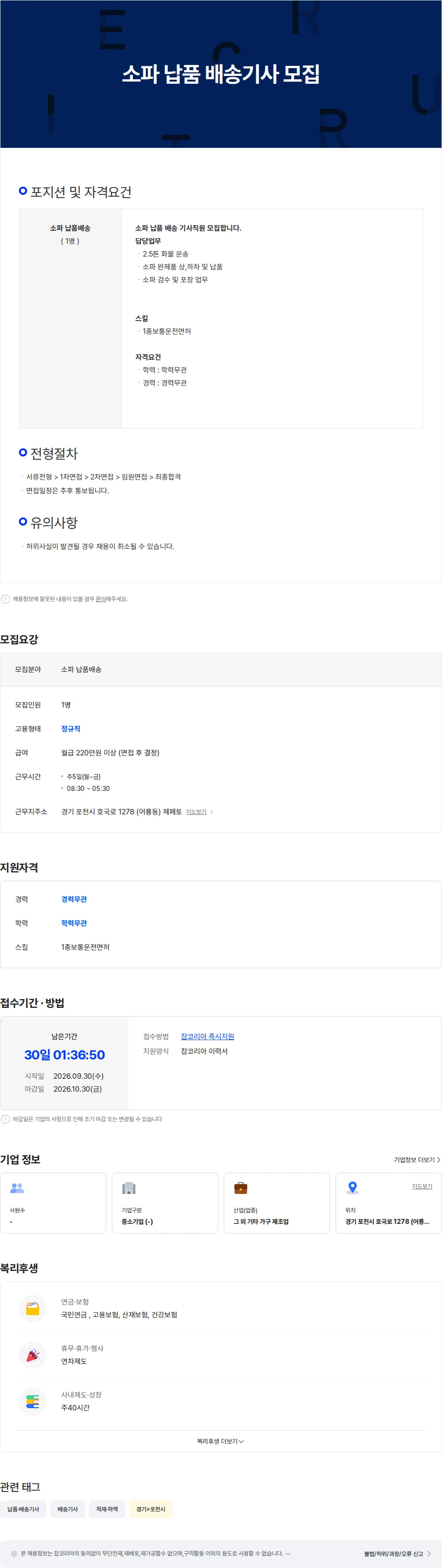Click 월급 220만원 이상 salary text
442x1568 pixels.
click(x=110, y=753)
